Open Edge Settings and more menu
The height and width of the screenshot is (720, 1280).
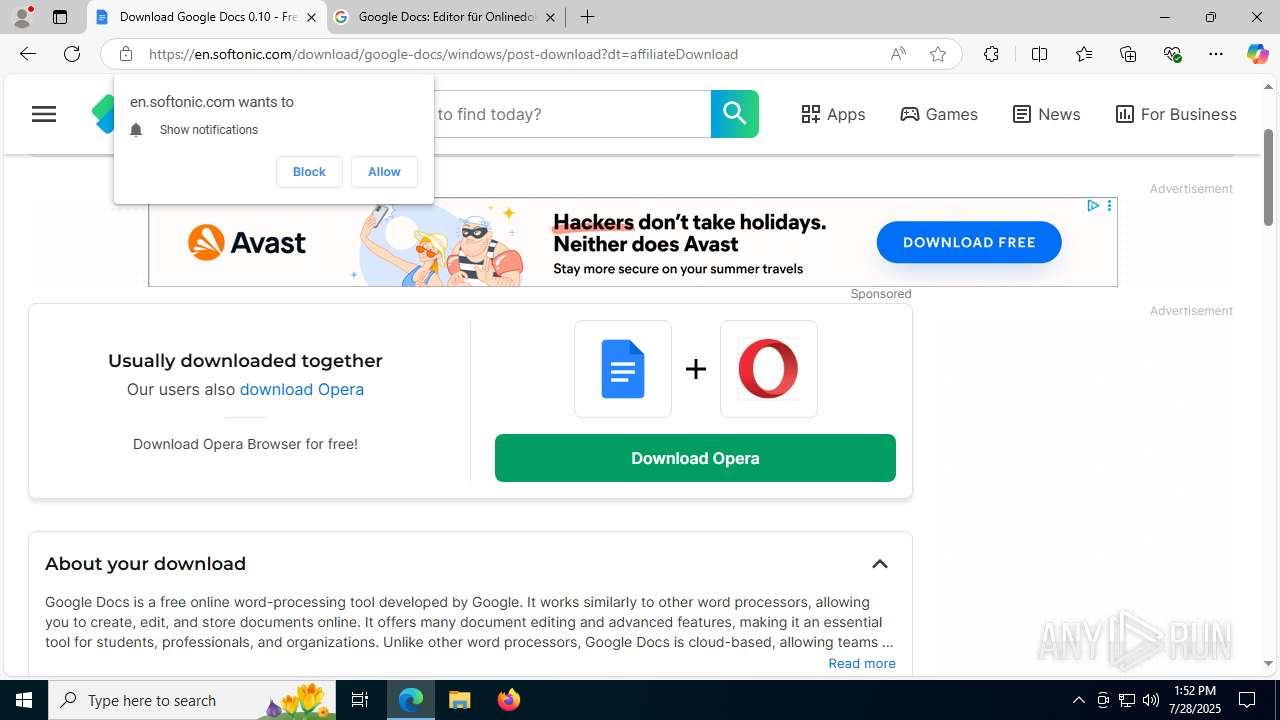[1216, 54]
